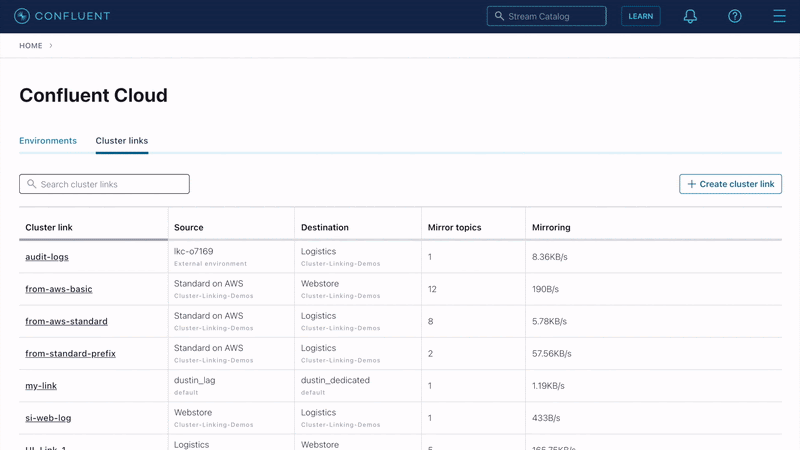Click the Destination column header

coord(324,228)
